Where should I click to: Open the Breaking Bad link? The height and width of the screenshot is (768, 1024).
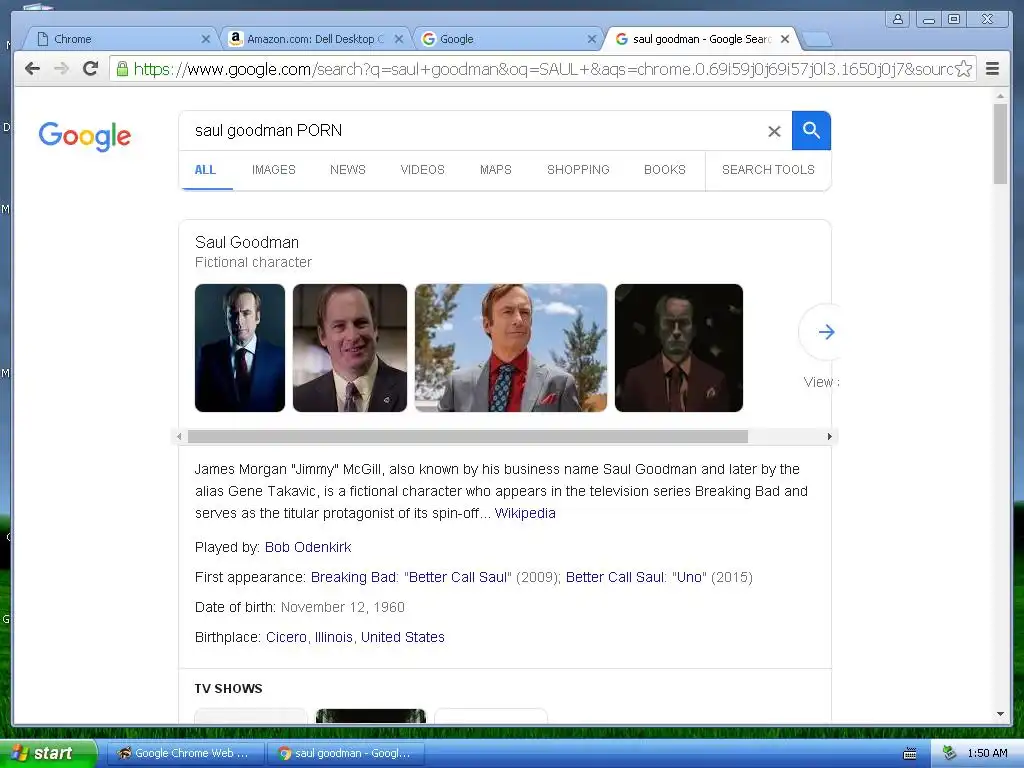click(x=353, y=577)
